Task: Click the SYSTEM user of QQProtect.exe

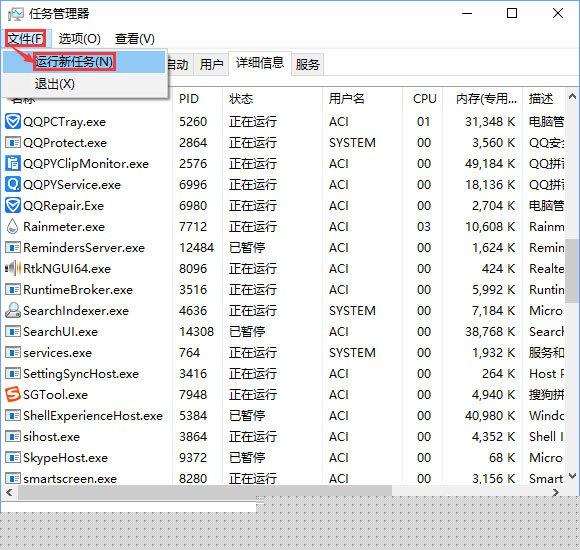Action: pyautogui.click(x=352, y=142)
